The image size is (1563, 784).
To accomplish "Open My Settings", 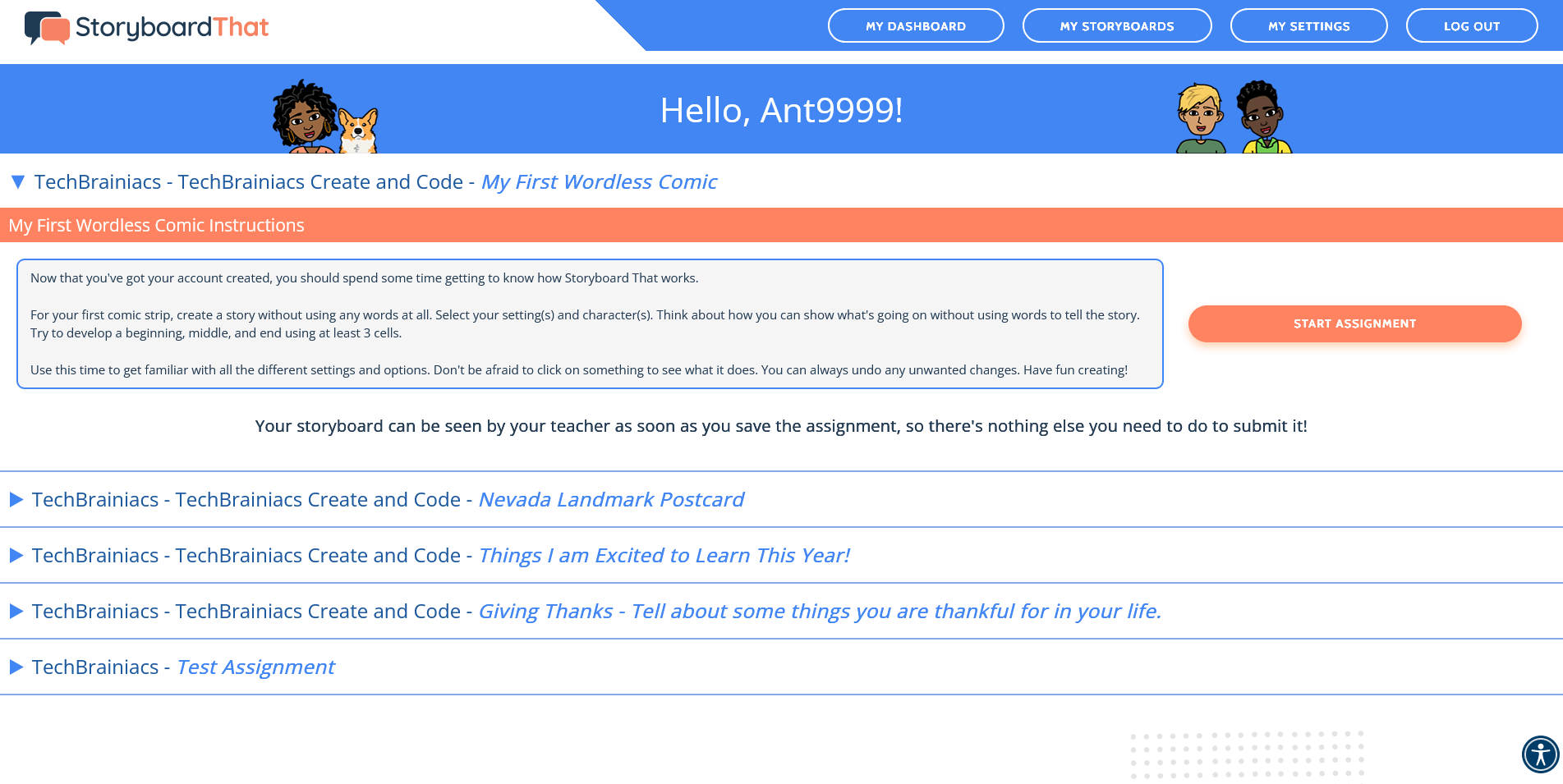I will click(x=1308, y=25).
